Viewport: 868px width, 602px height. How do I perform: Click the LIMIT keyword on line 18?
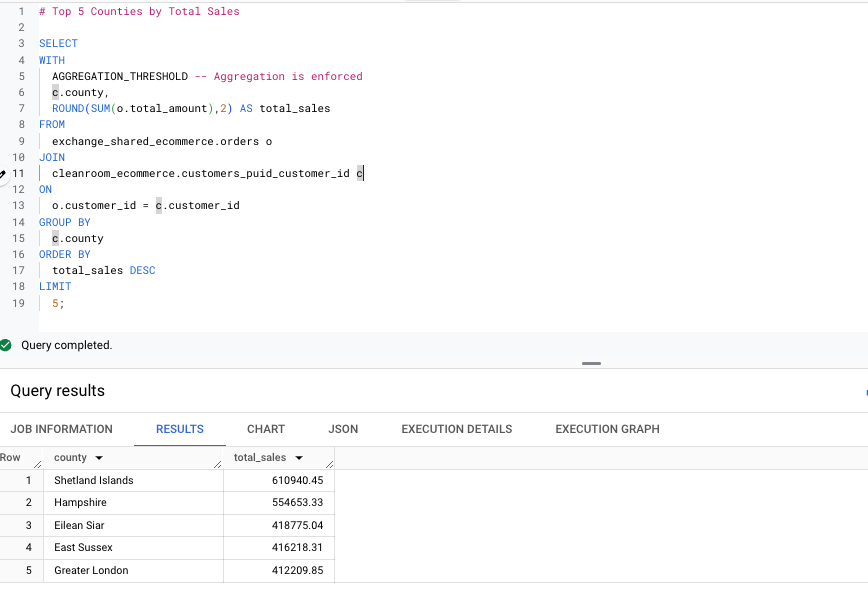pos(55,286)
